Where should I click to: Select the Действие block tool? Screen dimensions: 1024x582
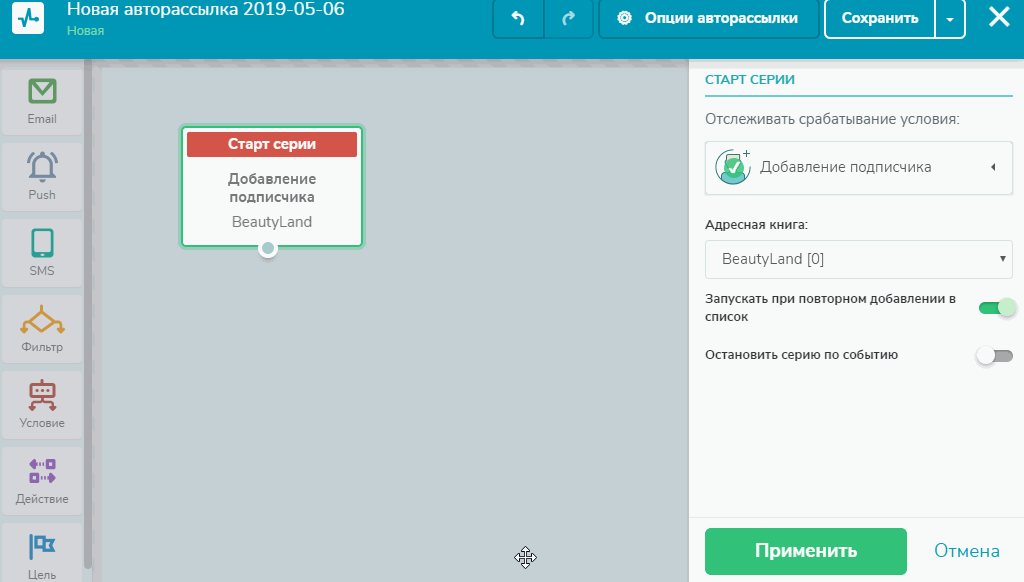(x=42, y=480)
